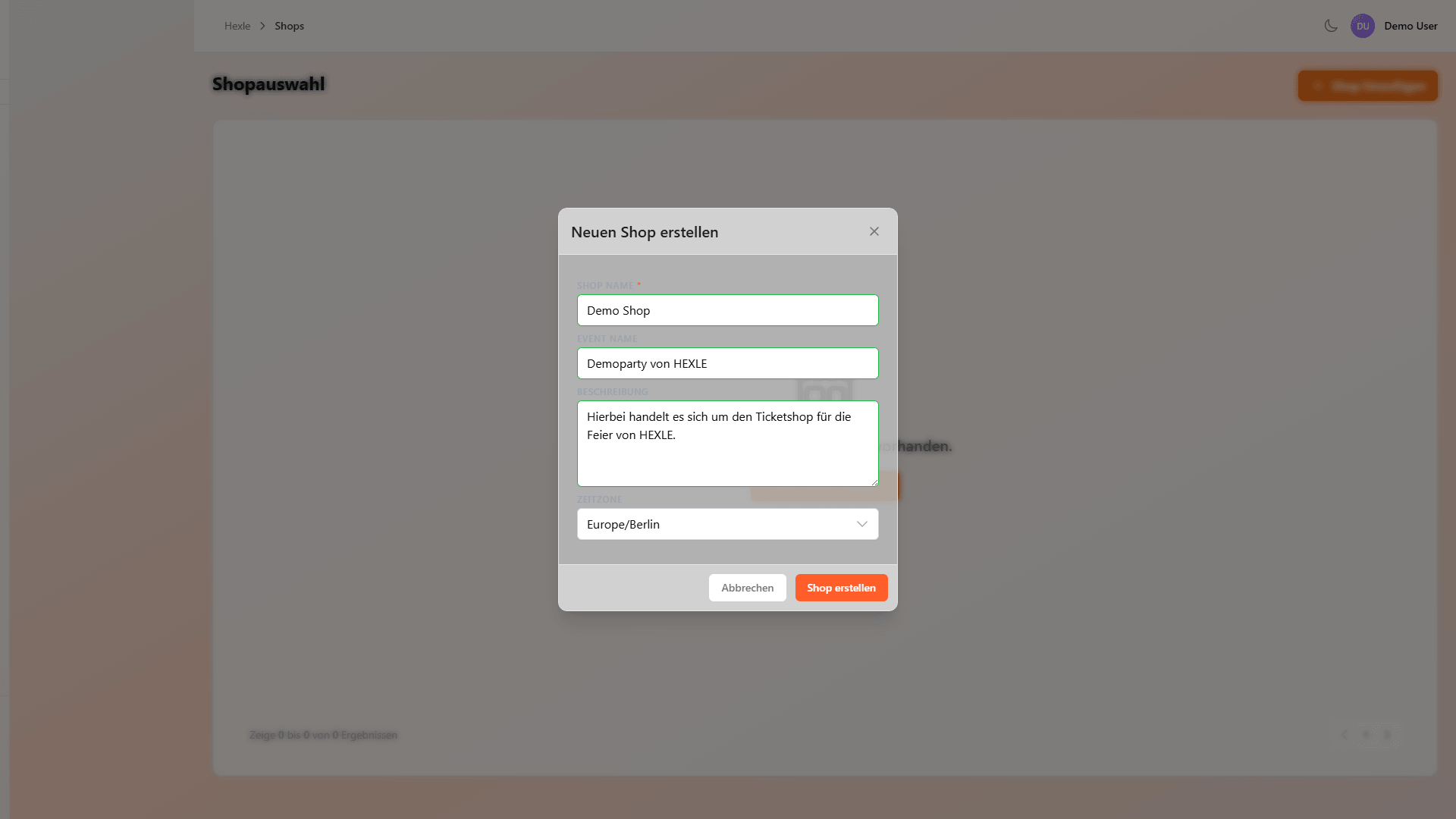The height and width of the screenshot is (819, 1456).
Task: Click the SHOP NAME field label
Action: pyautogui.click(x=604, y=286)
